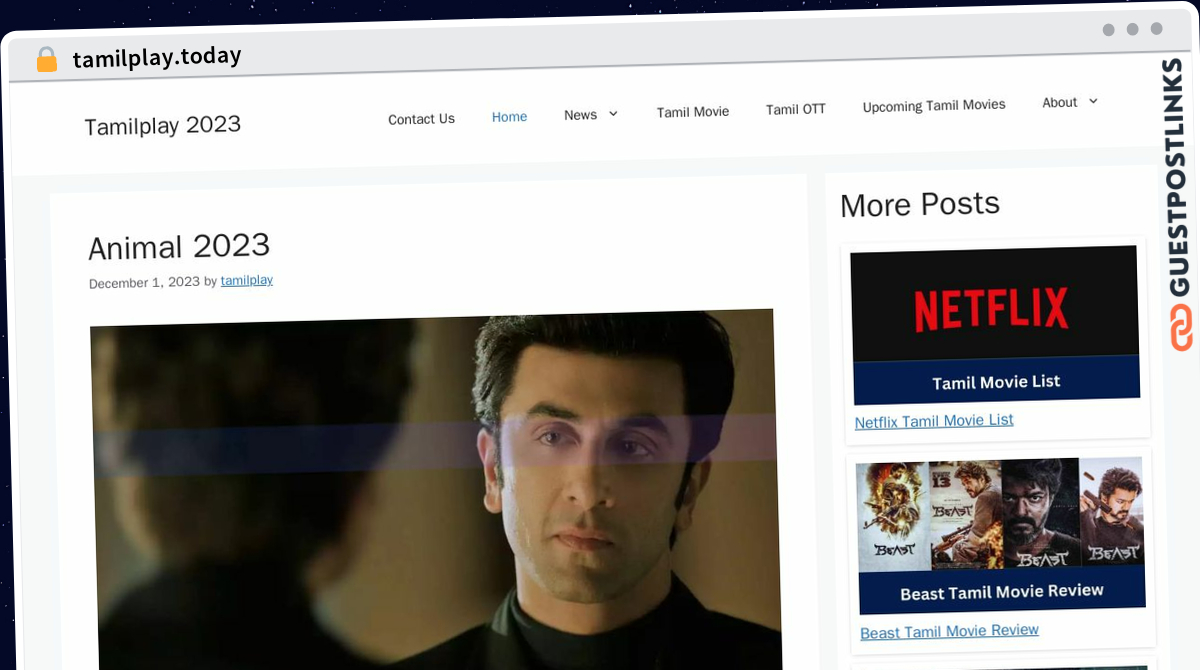Open the Tamil Movie menu item
The width and height of the screenshot is (1200, 670).
[693, 112]
